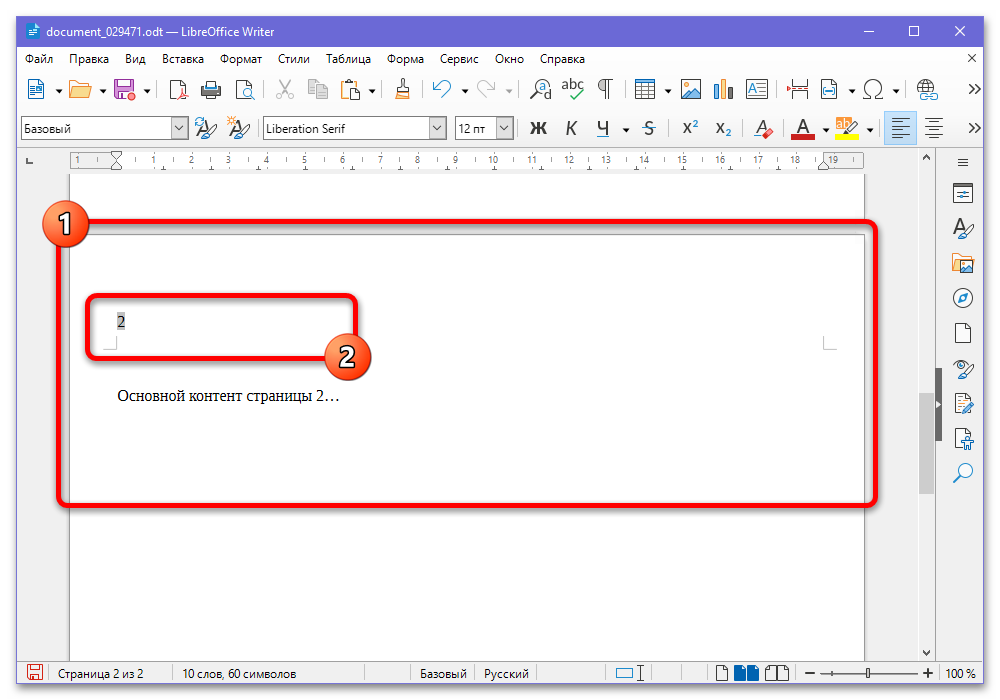Toggle formatting marks display
Viewport: 1000px width, 700px height.
pos(605,89)
